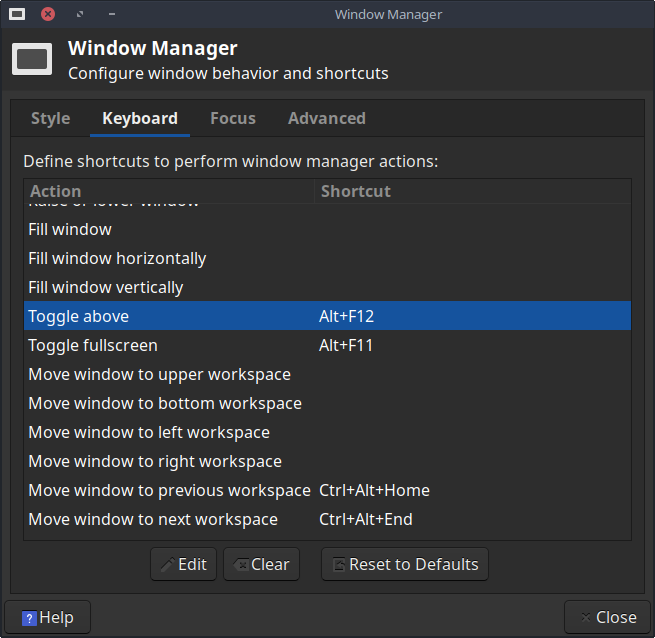Select Move window to left workspace
The height and width of the screenshot is (638, 655).
click(x=328, y=432)
